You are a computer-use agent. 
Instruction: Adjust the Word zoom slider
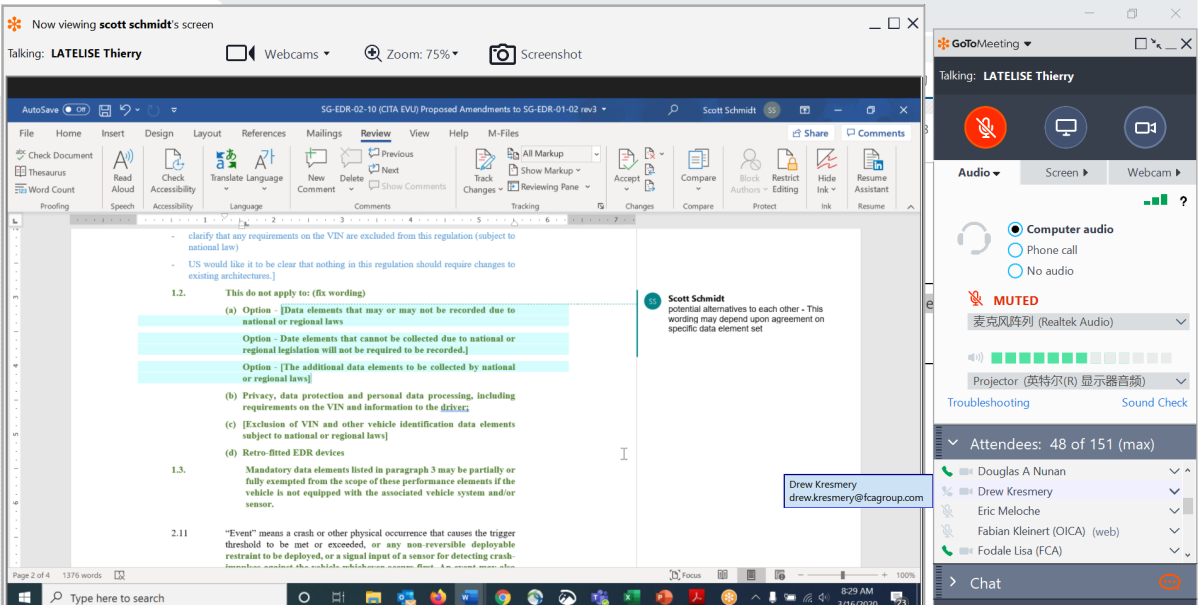pos(843,575)
